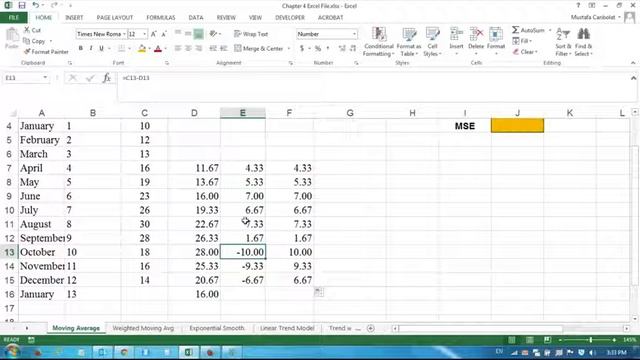This screenshot has height=360, width=640.
Task: Select the Linear Trend Model sheet tab
Action: [287, 328]
